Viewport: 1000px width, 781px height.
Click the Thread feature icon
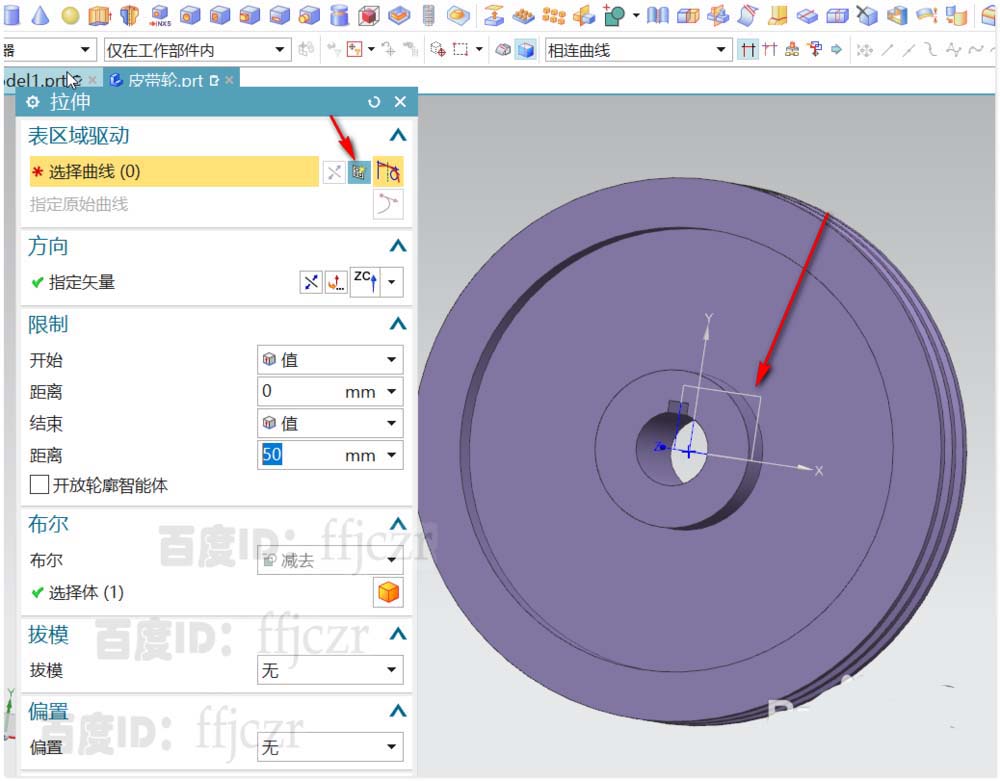429,15
